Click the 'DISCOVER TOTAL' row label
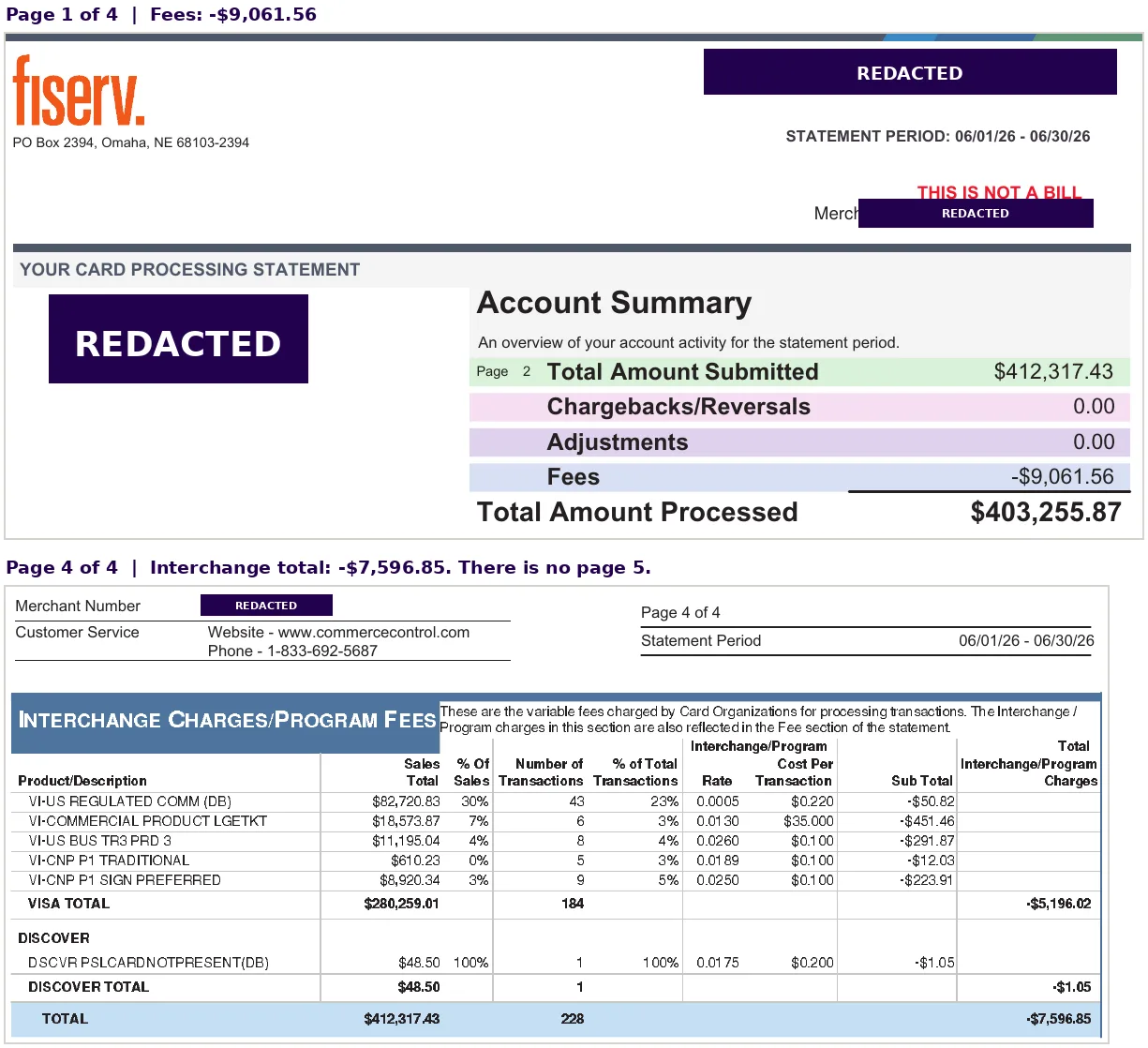The width and height of the screenshot is (1148, 1048). [88, 987]
